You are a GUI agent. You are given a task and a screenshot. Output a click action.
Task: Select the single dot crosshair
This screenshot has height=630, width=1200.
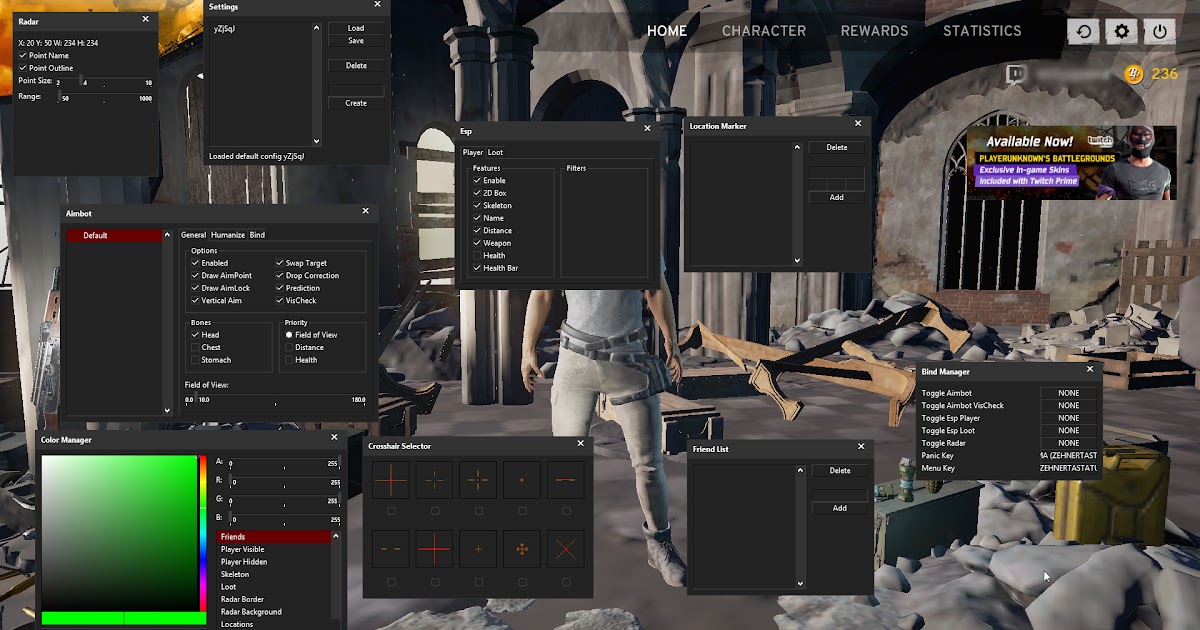(522, 481)
